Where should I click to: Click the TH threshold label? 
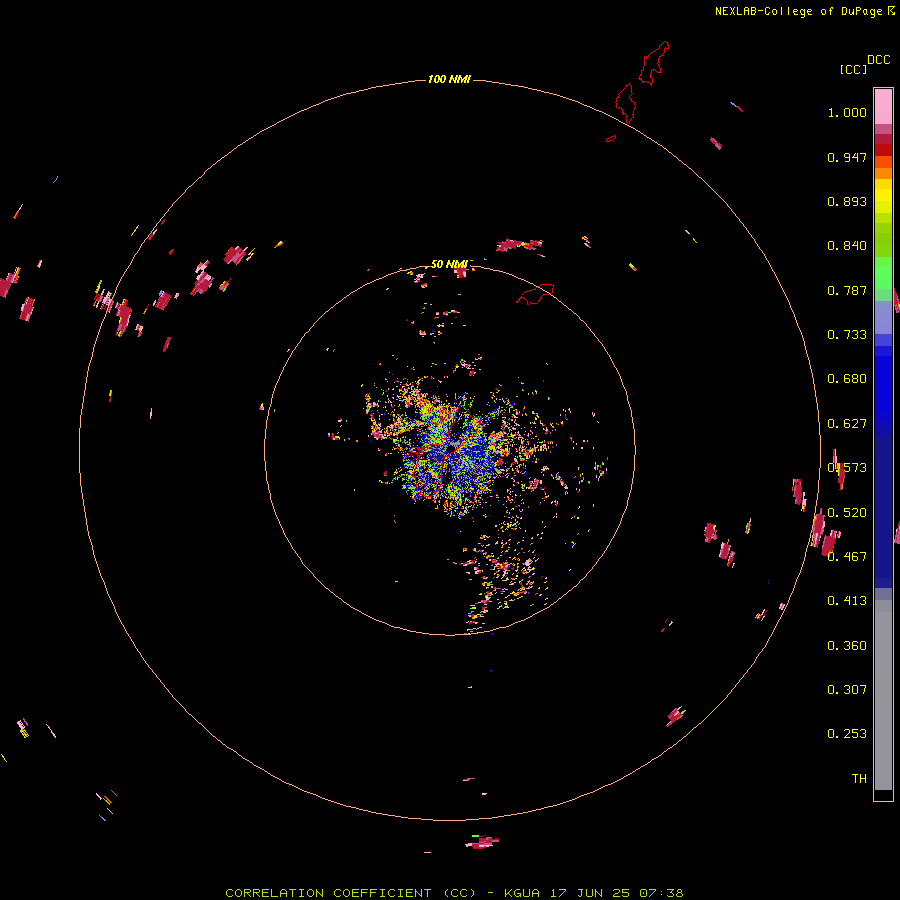(x=859, y=779)
